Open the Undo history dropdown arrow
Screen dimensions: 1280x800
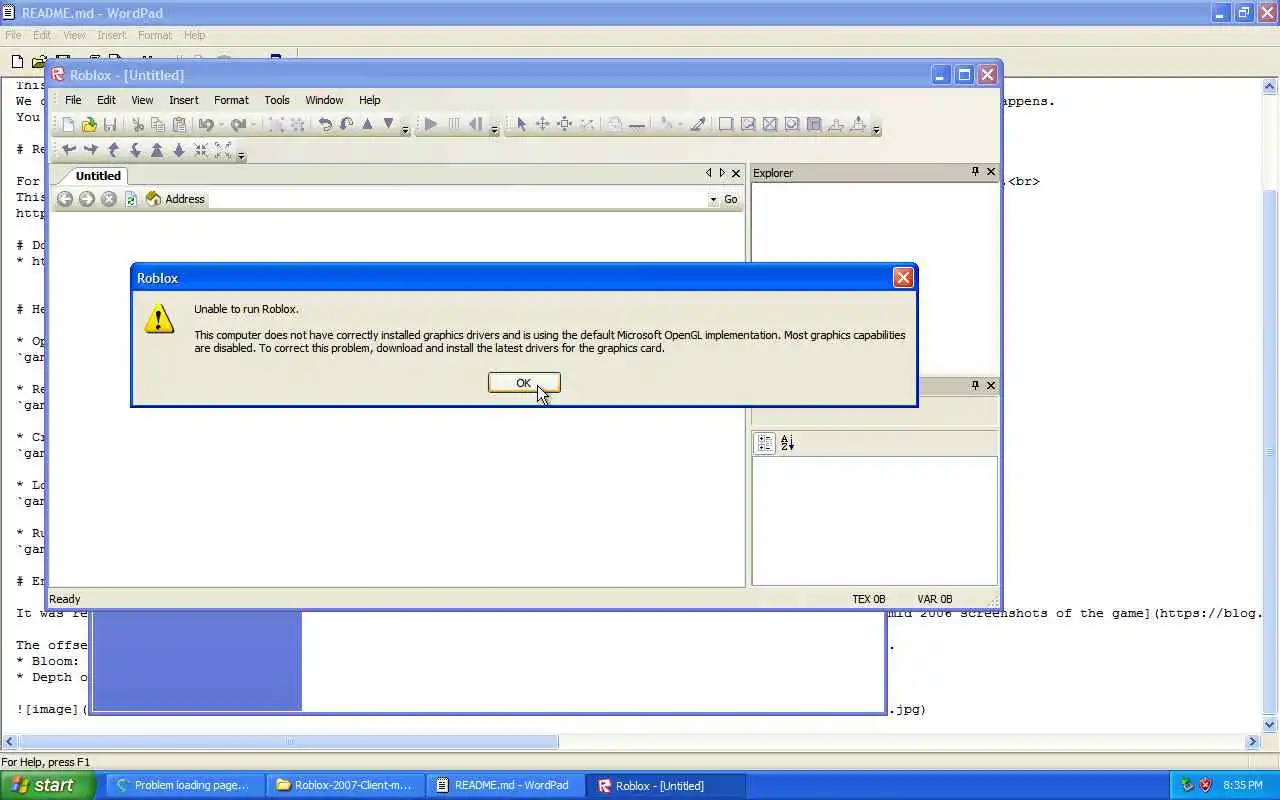(221, 125)
